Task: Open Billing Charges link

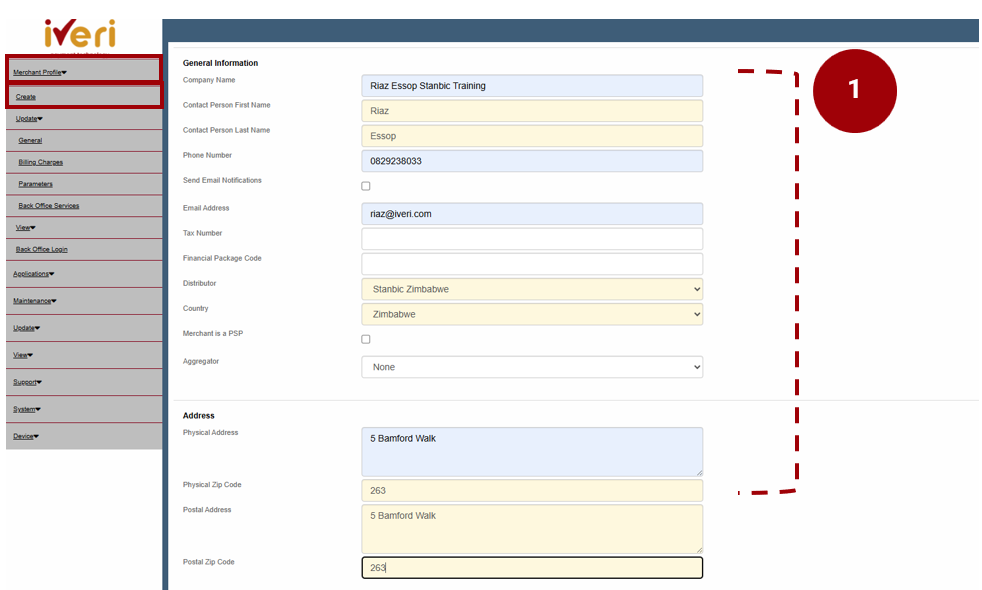Action: [x=41, y=162]
